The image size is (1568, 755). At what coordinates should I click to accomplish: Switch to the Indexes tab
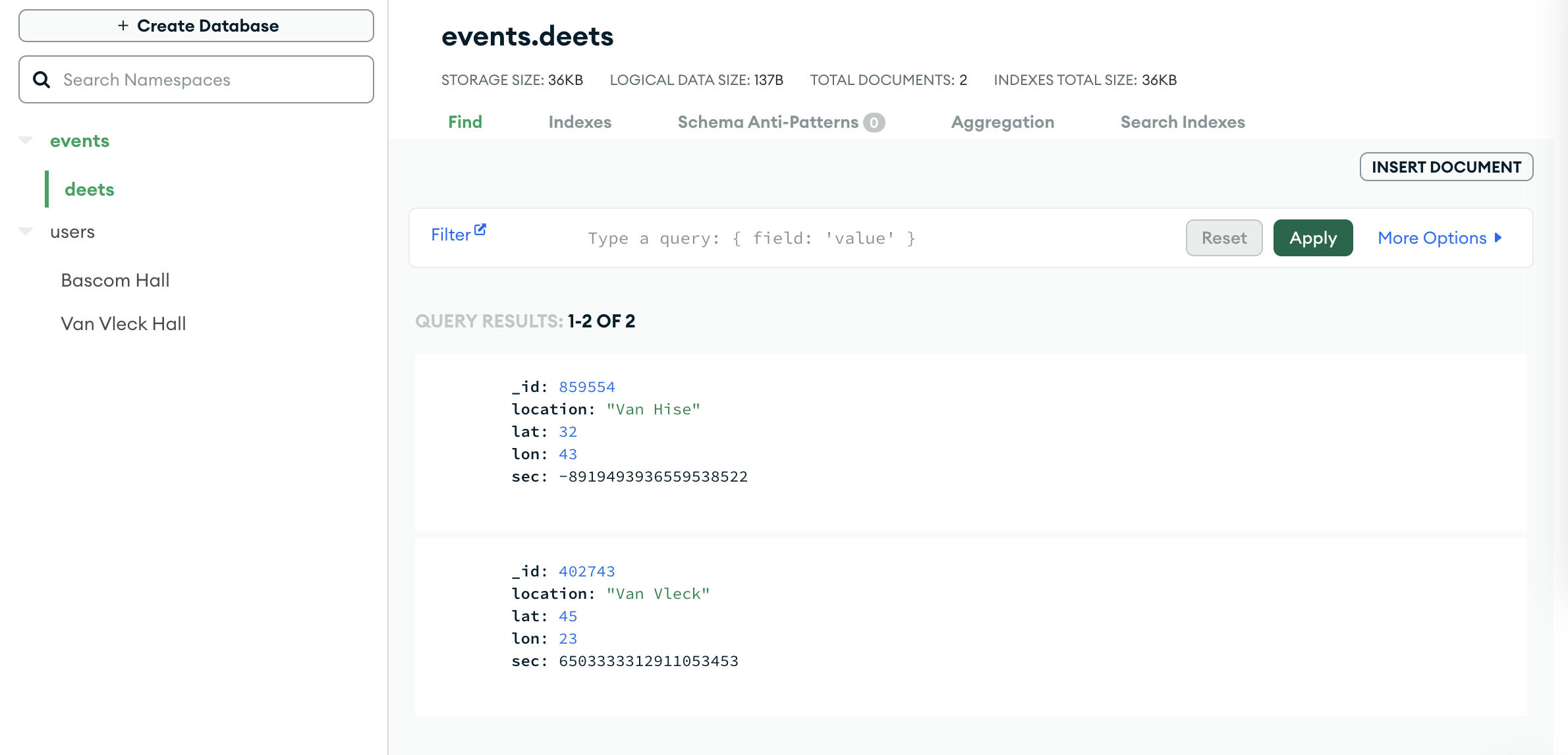(580, 122)
